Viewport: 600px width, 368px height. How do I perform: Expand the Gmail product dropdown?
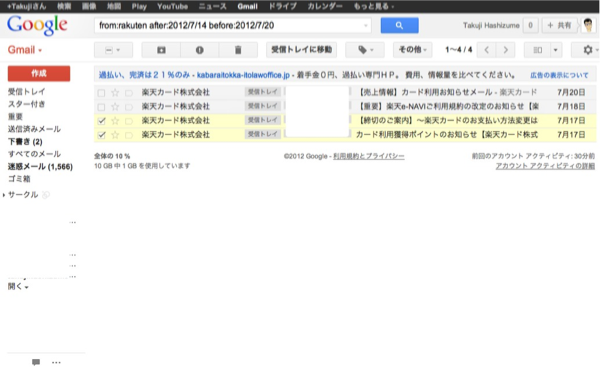tap(25, 50)
